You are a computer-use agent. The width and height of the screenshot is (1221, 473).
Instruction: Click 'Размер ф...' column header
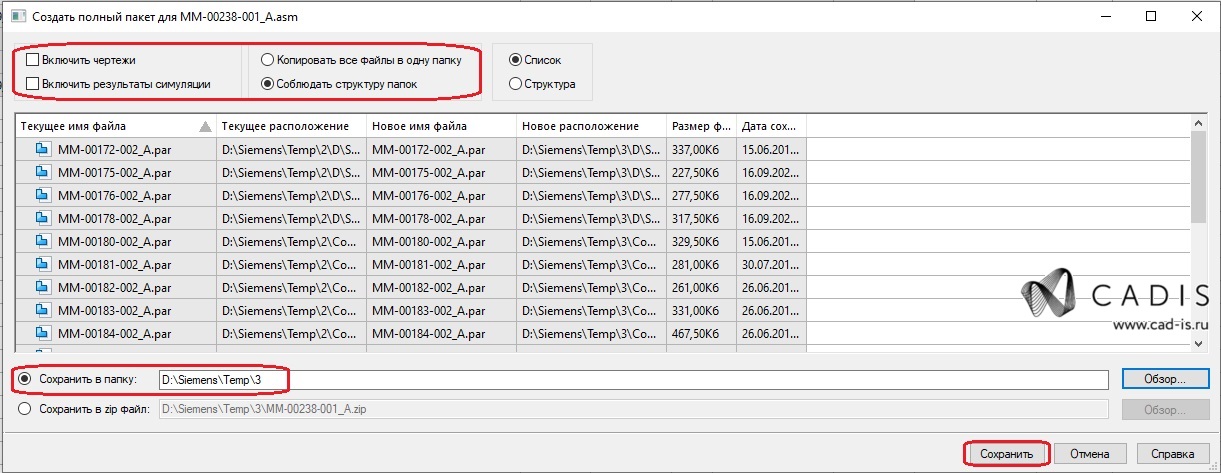point(701,126)
